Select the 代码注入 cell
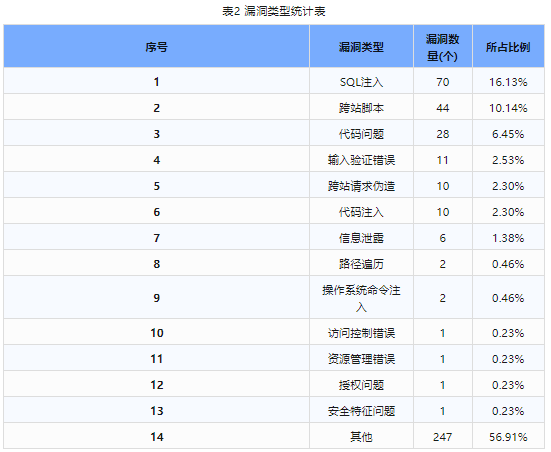 click(361, 212)
